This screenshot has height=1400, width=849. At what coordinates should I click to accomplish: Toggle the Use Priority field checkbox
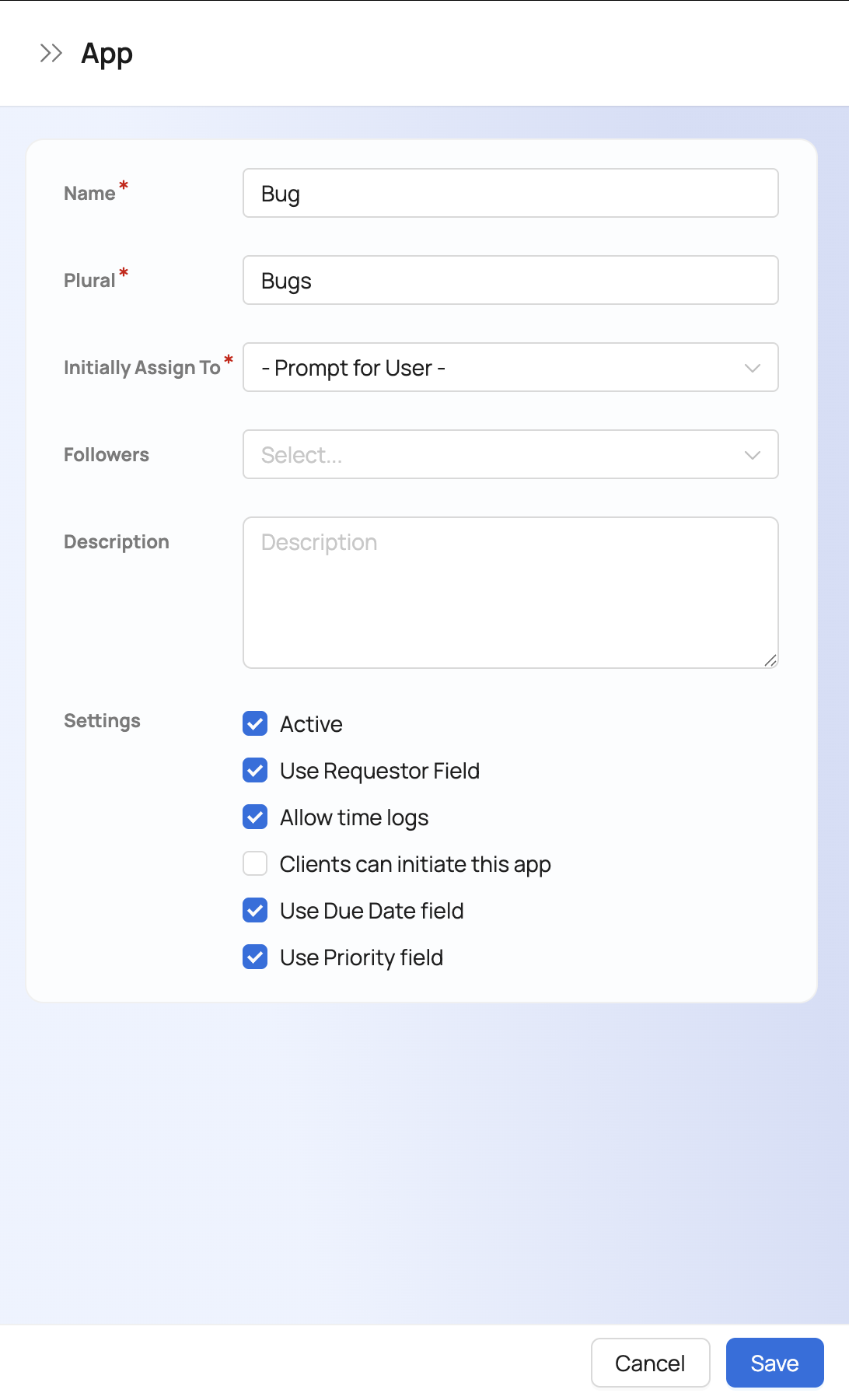coord(255,957)
